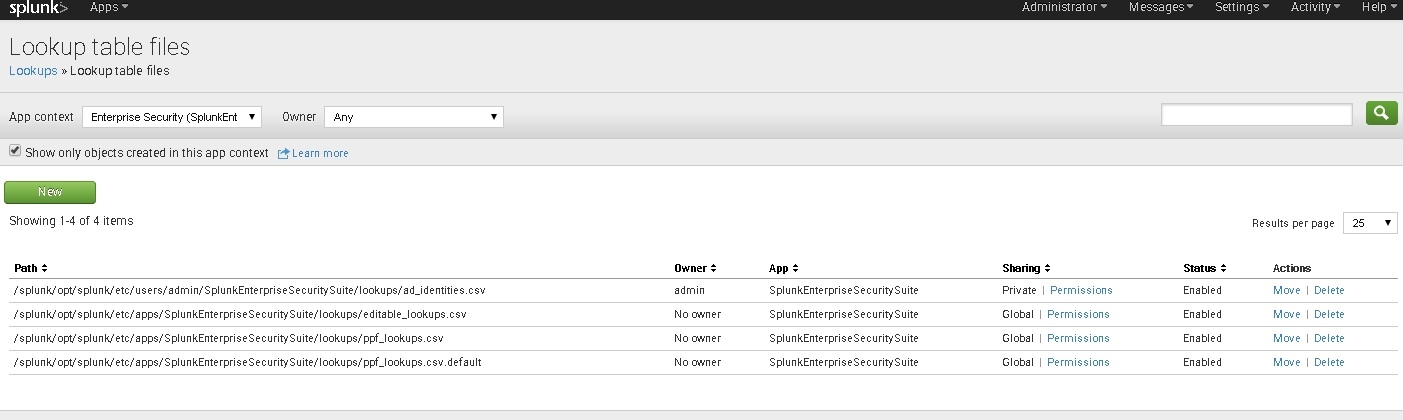Sort table by Path column
Screen dimensions: 1403x420
coord(31,268)
